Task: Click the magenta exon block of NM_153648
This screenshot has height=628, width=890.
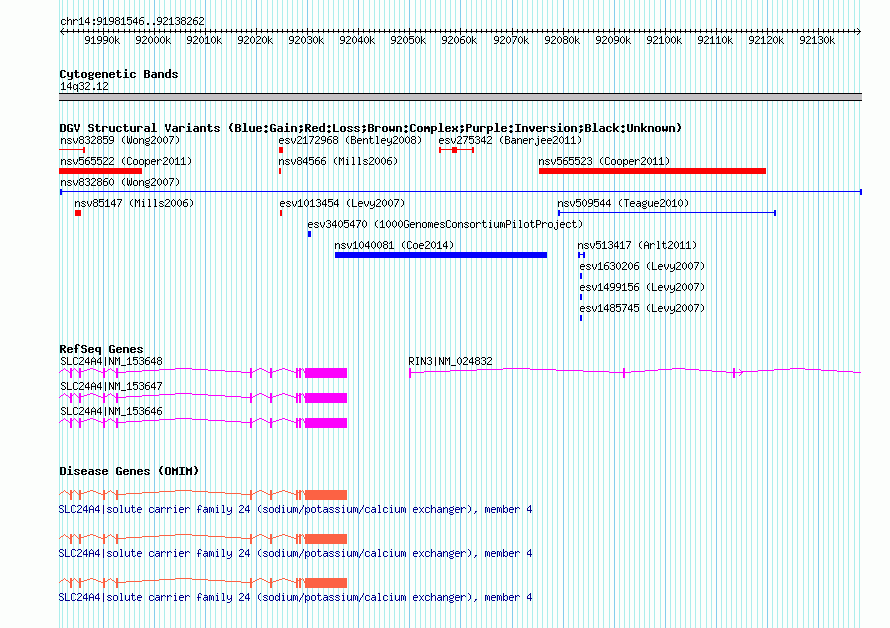Action: (x=326, y=373)
